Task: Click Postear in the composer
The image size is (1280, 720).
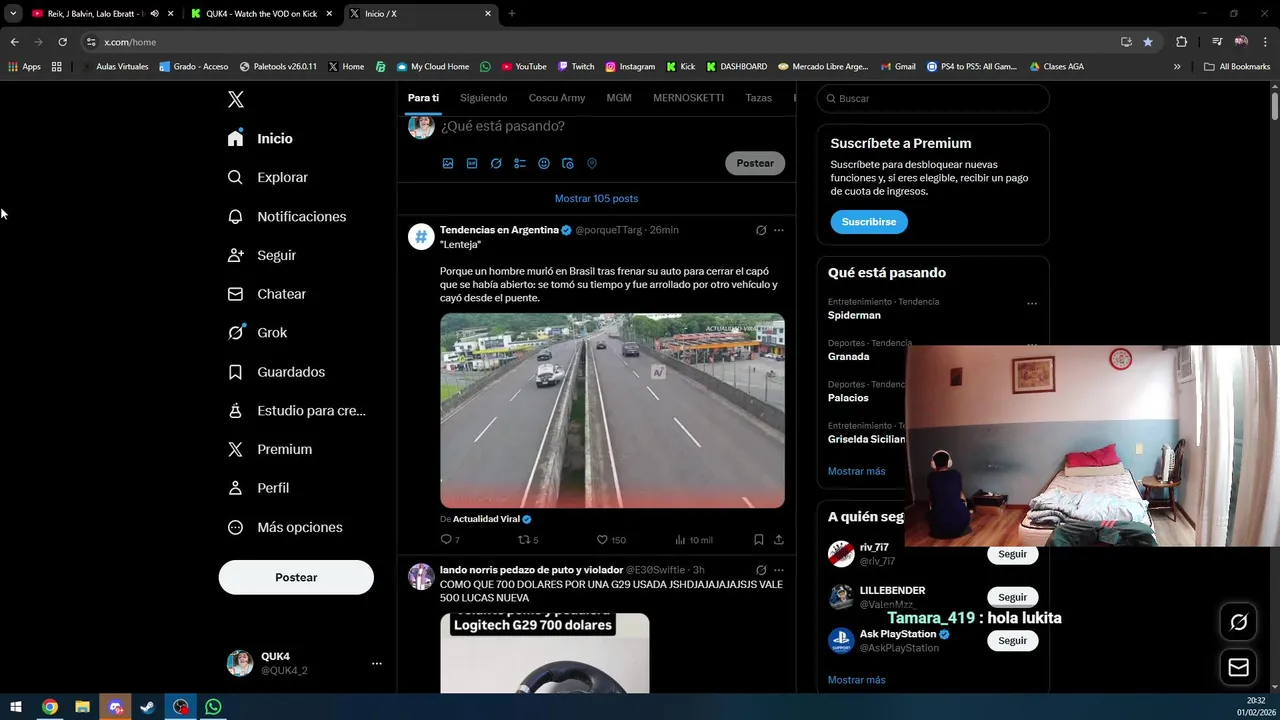Action: pos(755,163)
